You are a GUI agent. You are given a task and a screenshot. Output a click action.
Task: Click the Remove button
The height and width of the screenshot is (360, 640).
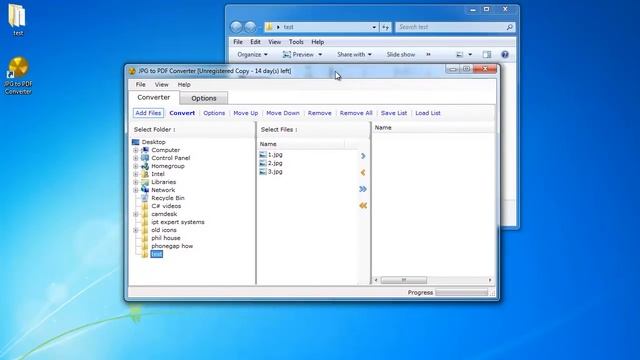[320, 113]
